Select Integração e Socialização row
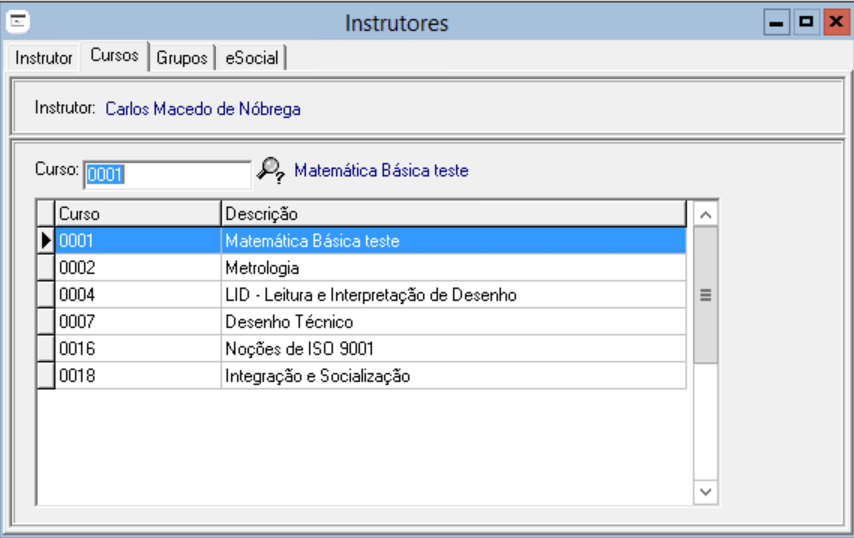Screen dimensions: 854x538 (x=370, y=376)
